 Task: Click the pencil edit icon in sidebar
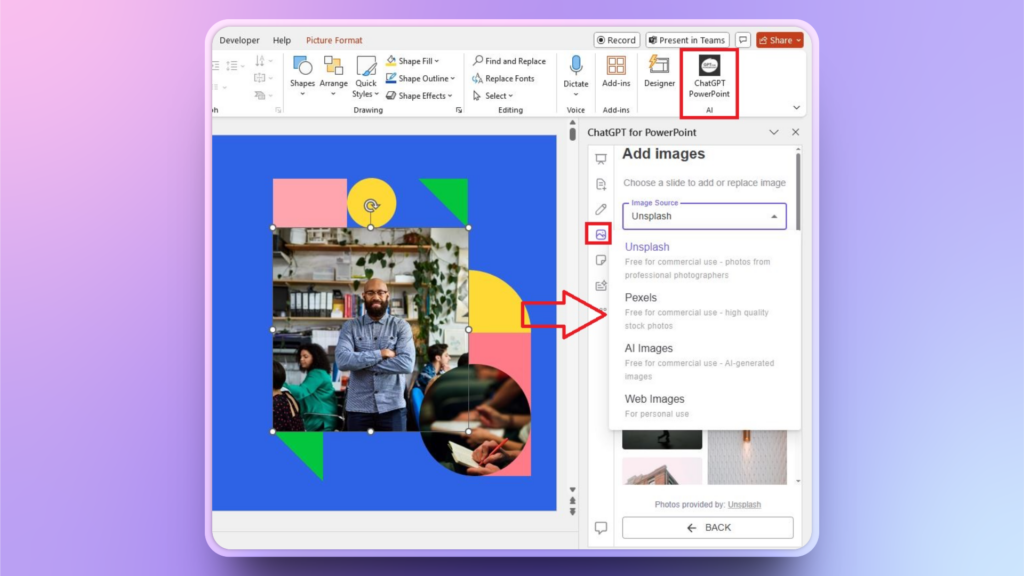pyautogui.click(x=601, y=209)
